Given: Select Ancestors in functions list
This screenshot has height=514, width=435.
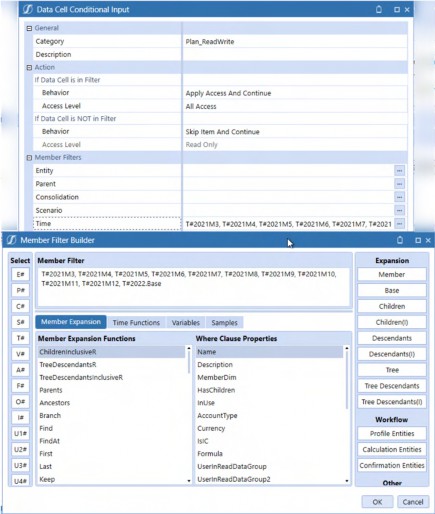Looking at the screenshot, I should [x=111, y=403].
